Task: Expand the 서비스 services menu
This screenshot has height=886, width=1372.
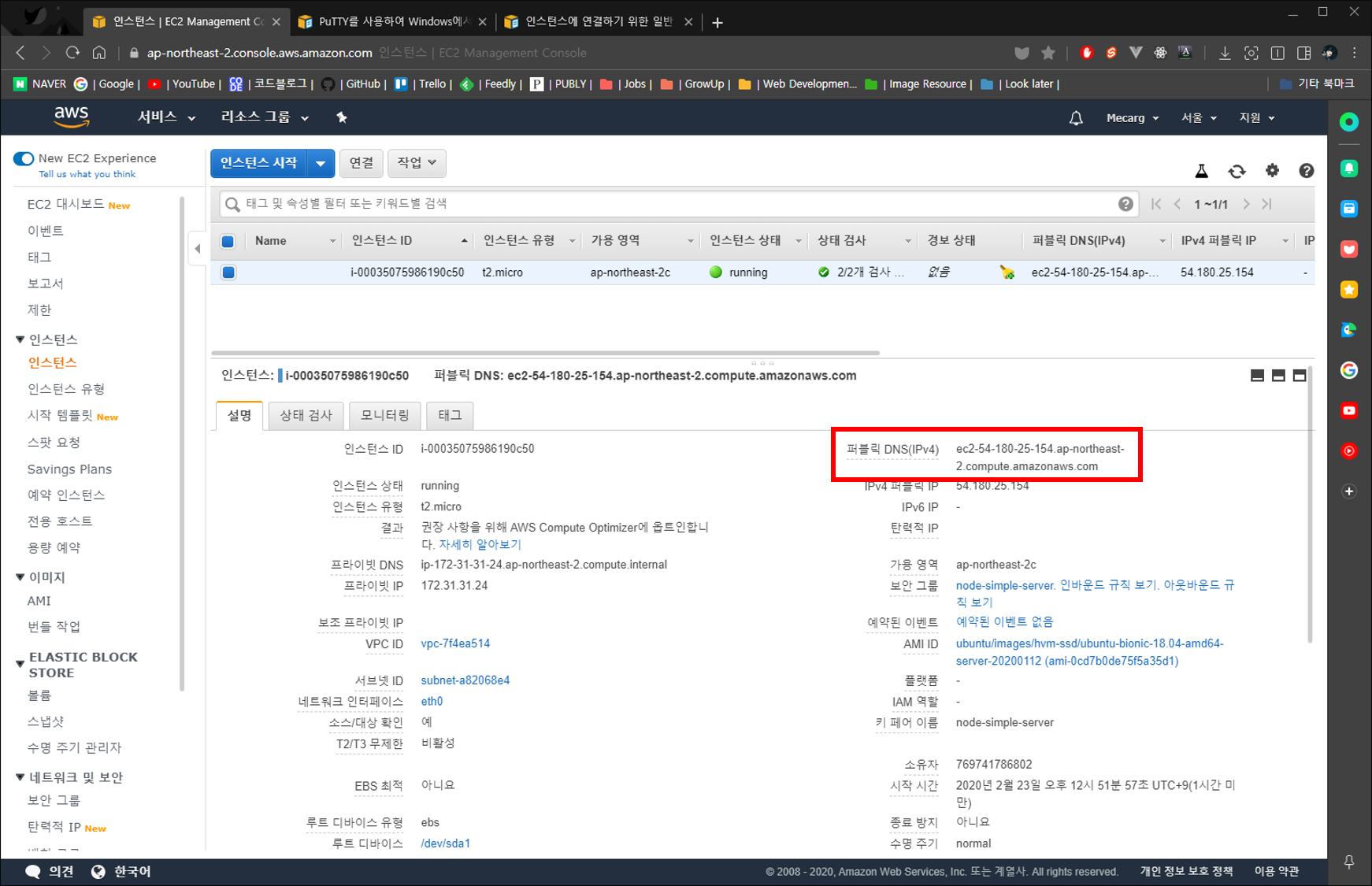Action: pos(166,117)
